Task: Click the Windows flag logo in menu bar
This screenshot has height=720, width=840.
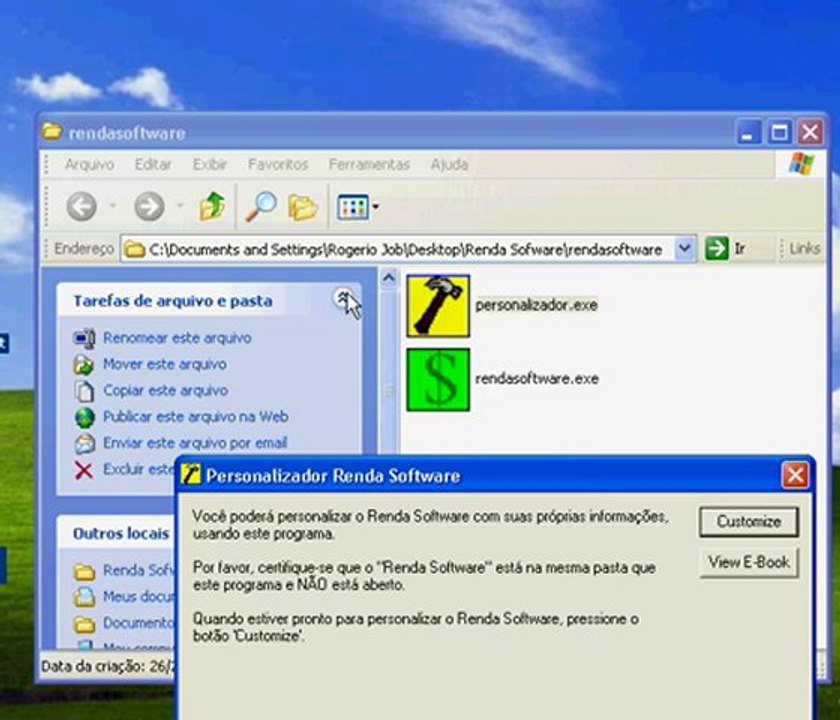Action: tap(801, 163)
